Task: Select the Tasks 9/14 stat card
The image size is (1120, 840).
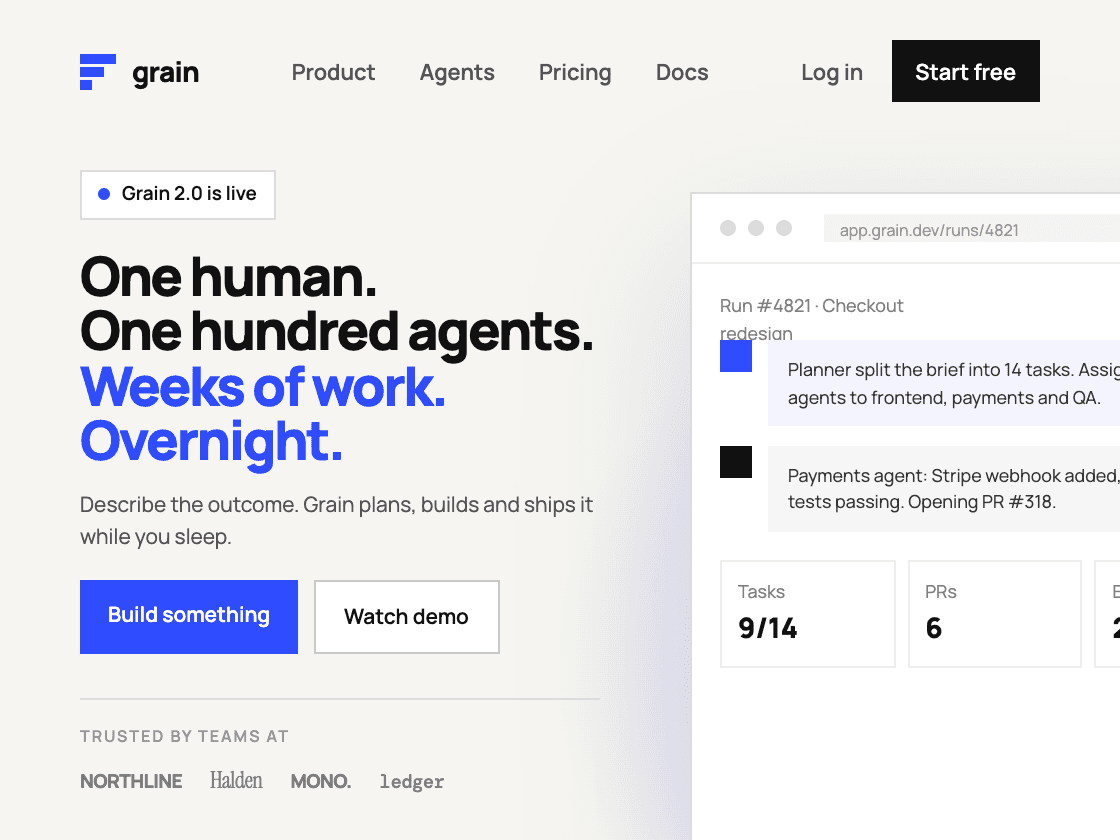Action: (808, 614)
